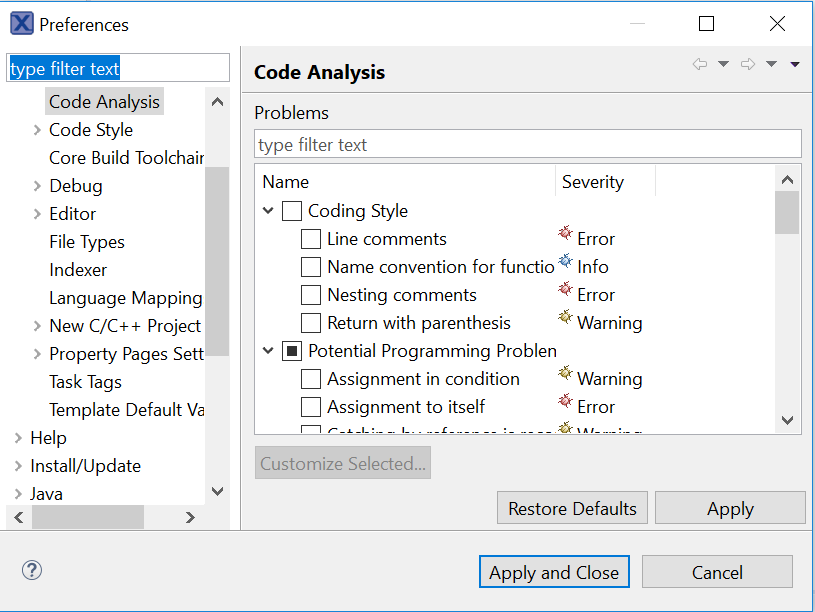Check the Assignment in condition checkbox
The image size is (815, 612).
(x=311, y=379)
